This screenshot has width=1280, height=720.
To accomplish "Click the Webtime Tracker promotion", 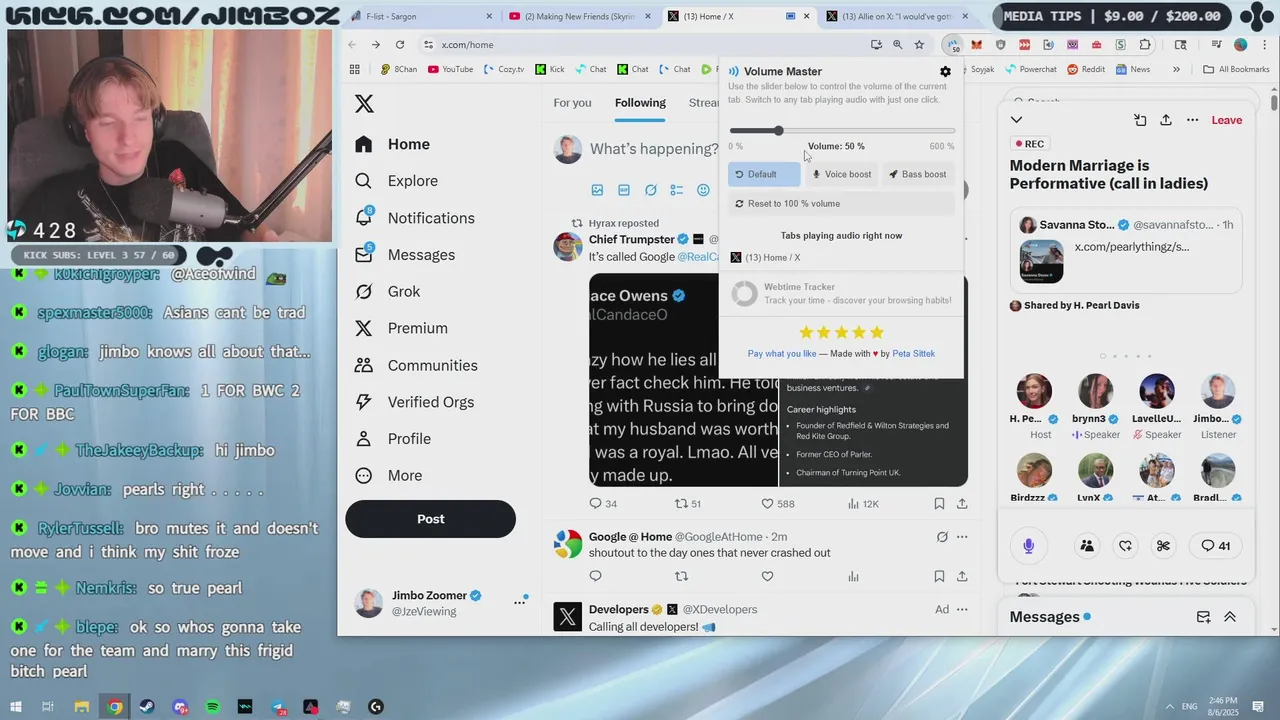I will [842, 294].
